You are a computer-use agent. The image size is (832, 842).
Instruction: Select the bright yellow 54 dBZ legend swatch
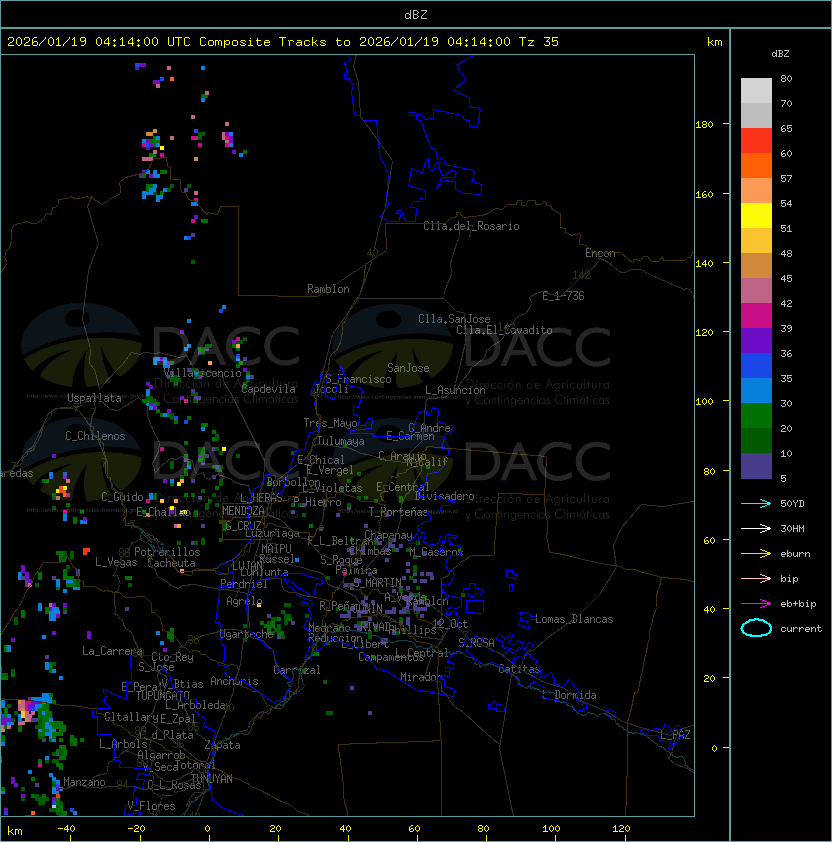pos(756,215)
